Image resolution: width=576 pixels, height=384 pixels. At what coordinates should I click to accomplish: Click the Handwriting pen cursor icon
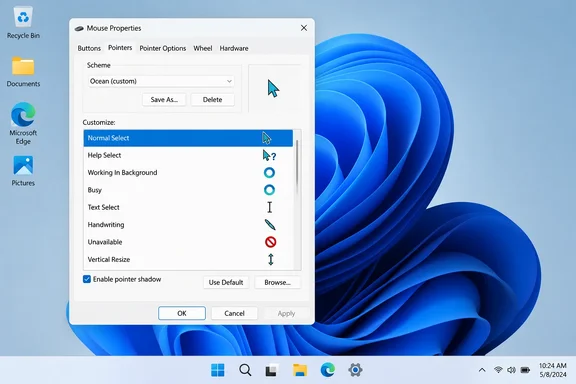click(270, 225)
